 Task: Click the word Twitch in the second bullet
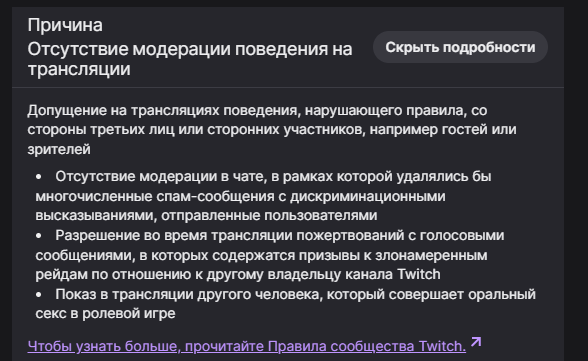click(418, 274)
